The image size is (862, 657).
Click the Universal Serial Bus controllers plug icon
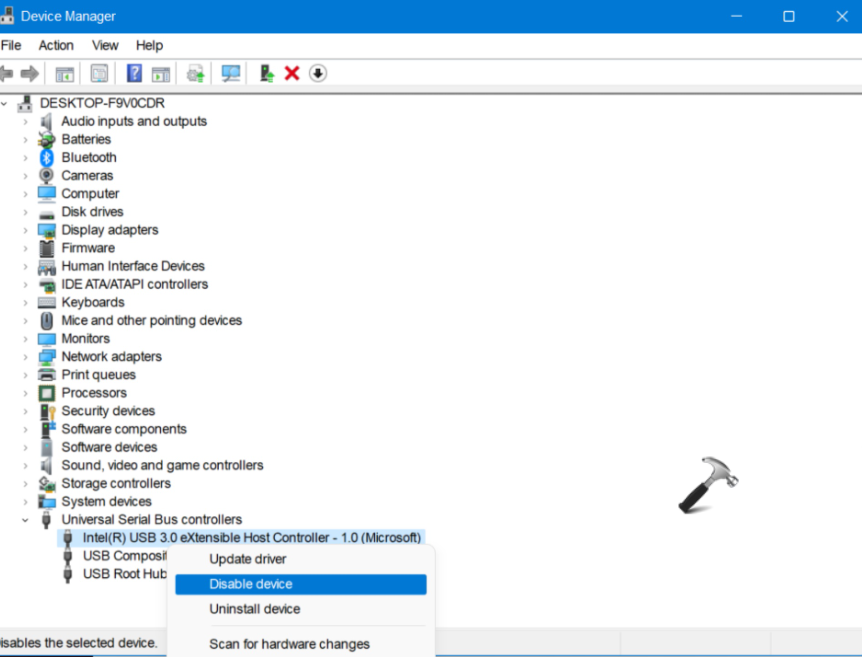[x=46, y=520]
